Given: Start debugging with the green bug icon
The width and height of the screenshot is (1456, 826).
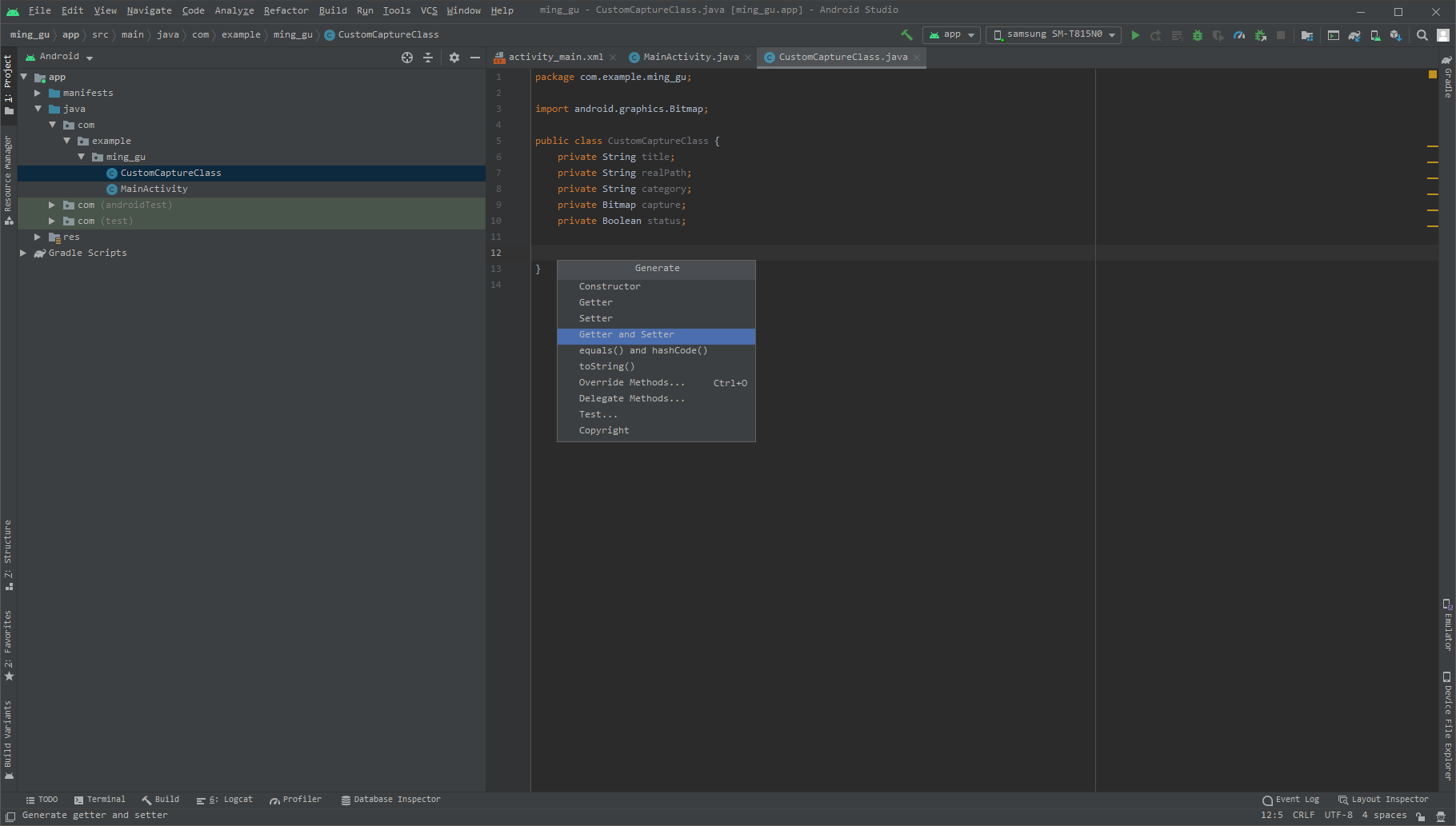Looking at the screenshot, I should pyautogui.click(x=1198, y=35).
